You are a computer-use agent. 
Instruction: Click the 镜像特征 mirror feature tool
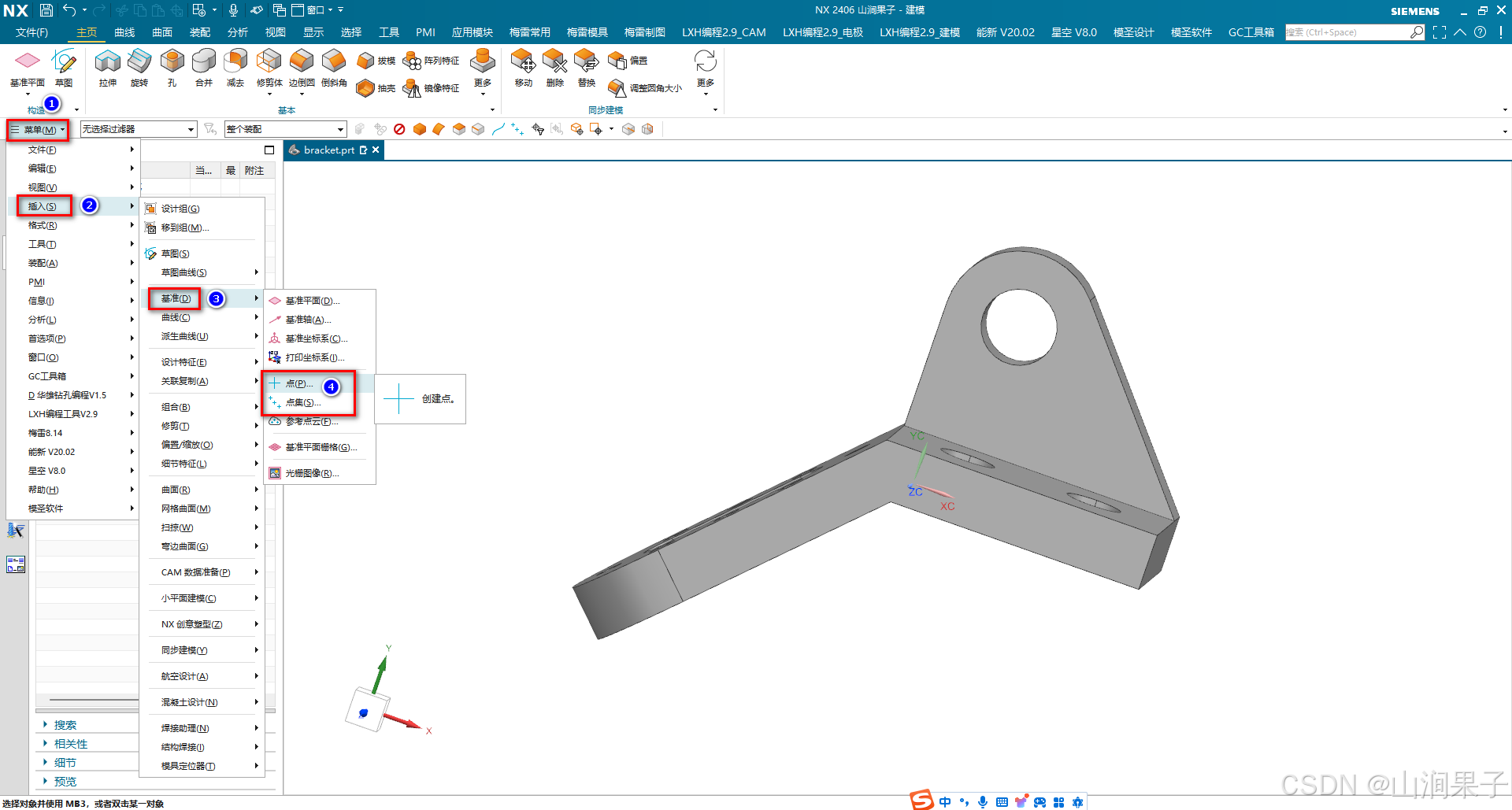pyautogui.click(x=431, y=88)
